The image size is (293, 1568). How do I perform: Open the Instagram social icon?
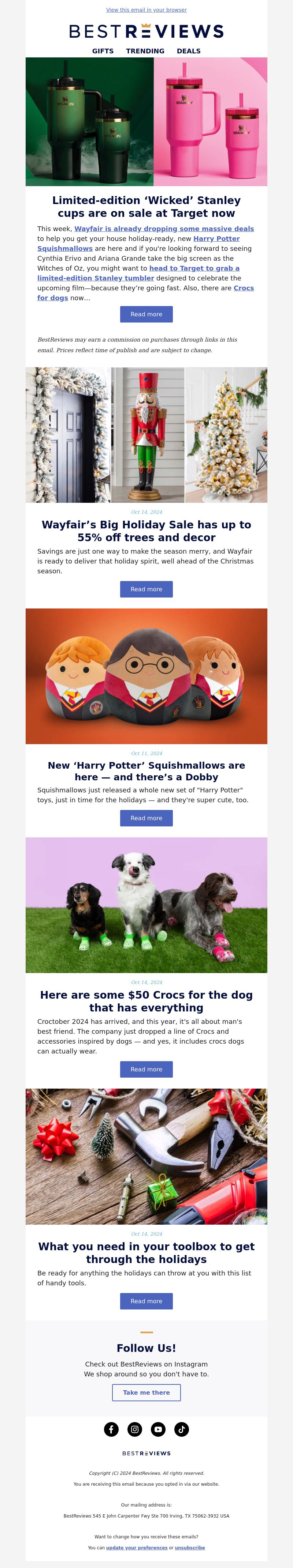click(x=135, y=1429)
